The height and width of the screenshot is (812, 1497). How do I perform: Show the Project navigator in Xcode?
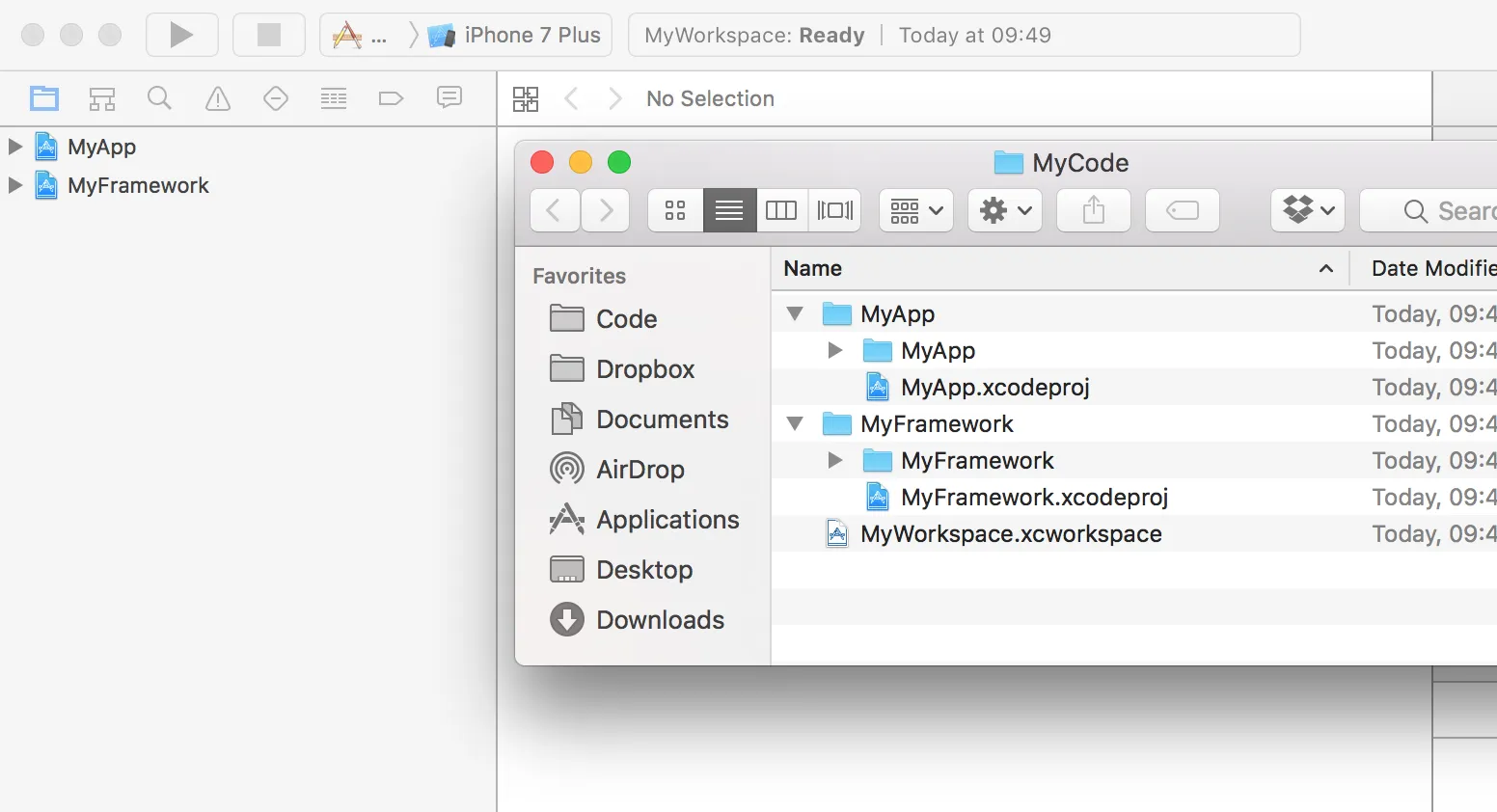(44, 98)
